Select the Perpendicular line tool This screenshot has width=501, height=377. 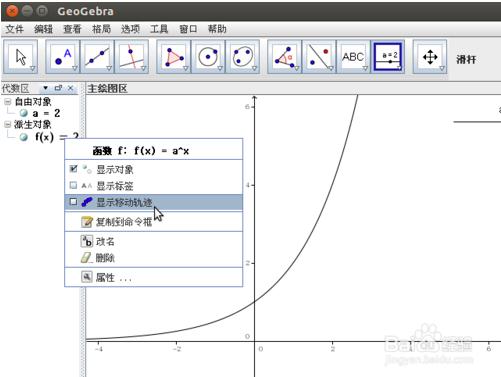point(131,57)
